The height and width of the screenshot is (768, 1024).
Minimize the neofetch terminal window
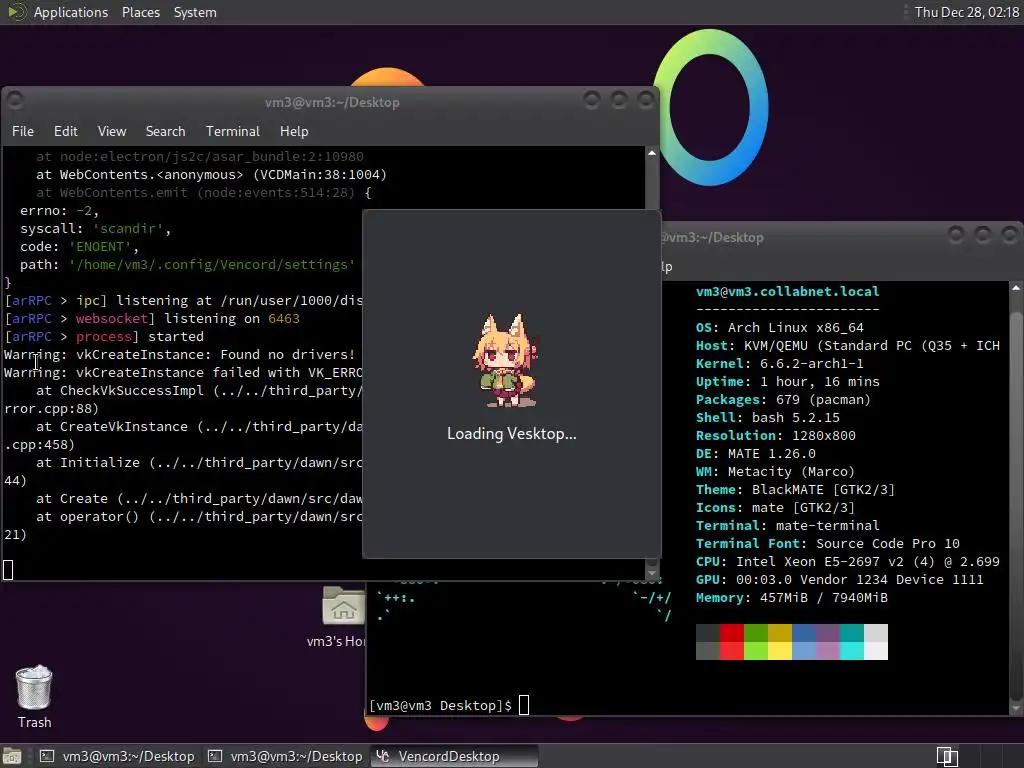pyautogui.click(x=956, y=235)
